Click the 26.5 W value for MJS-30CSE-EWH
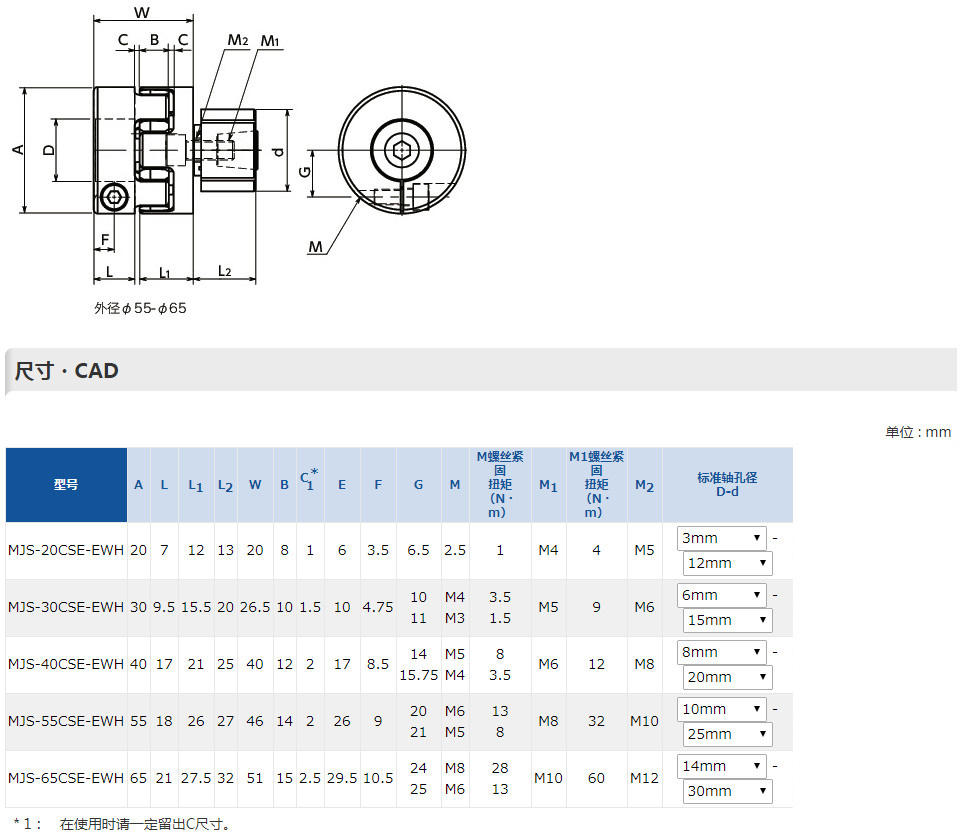The image size is (964, 837). (255, 607)
